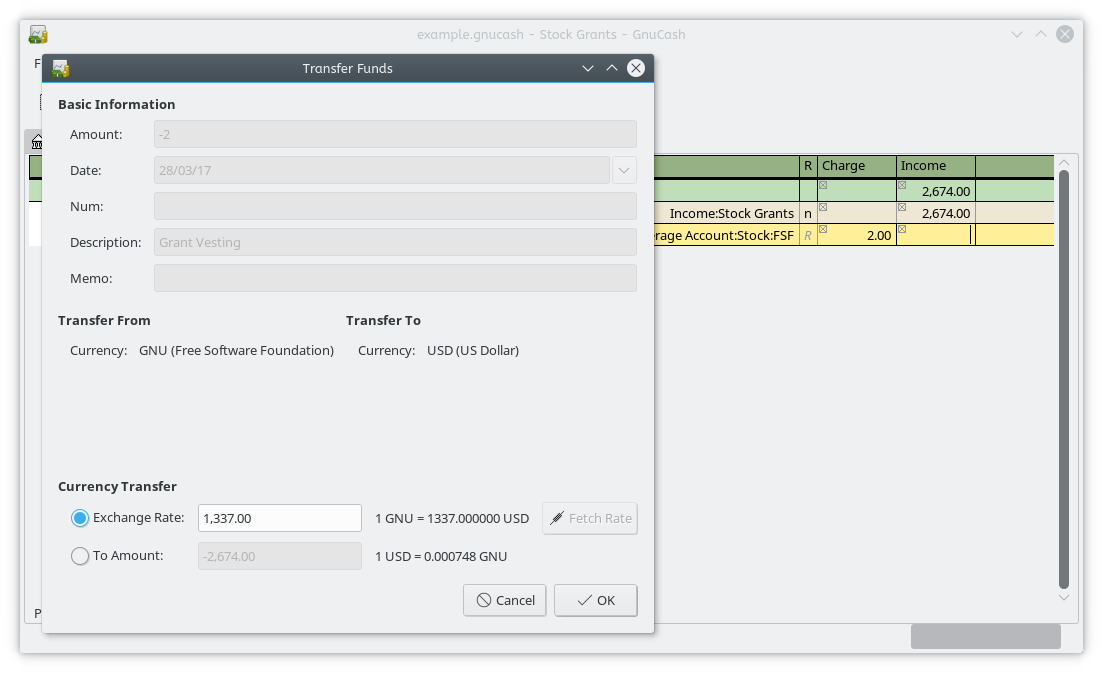Click the R column header in register
Image resolution: width=1103 pixels, height=673 pixels.
coord(808,166)
